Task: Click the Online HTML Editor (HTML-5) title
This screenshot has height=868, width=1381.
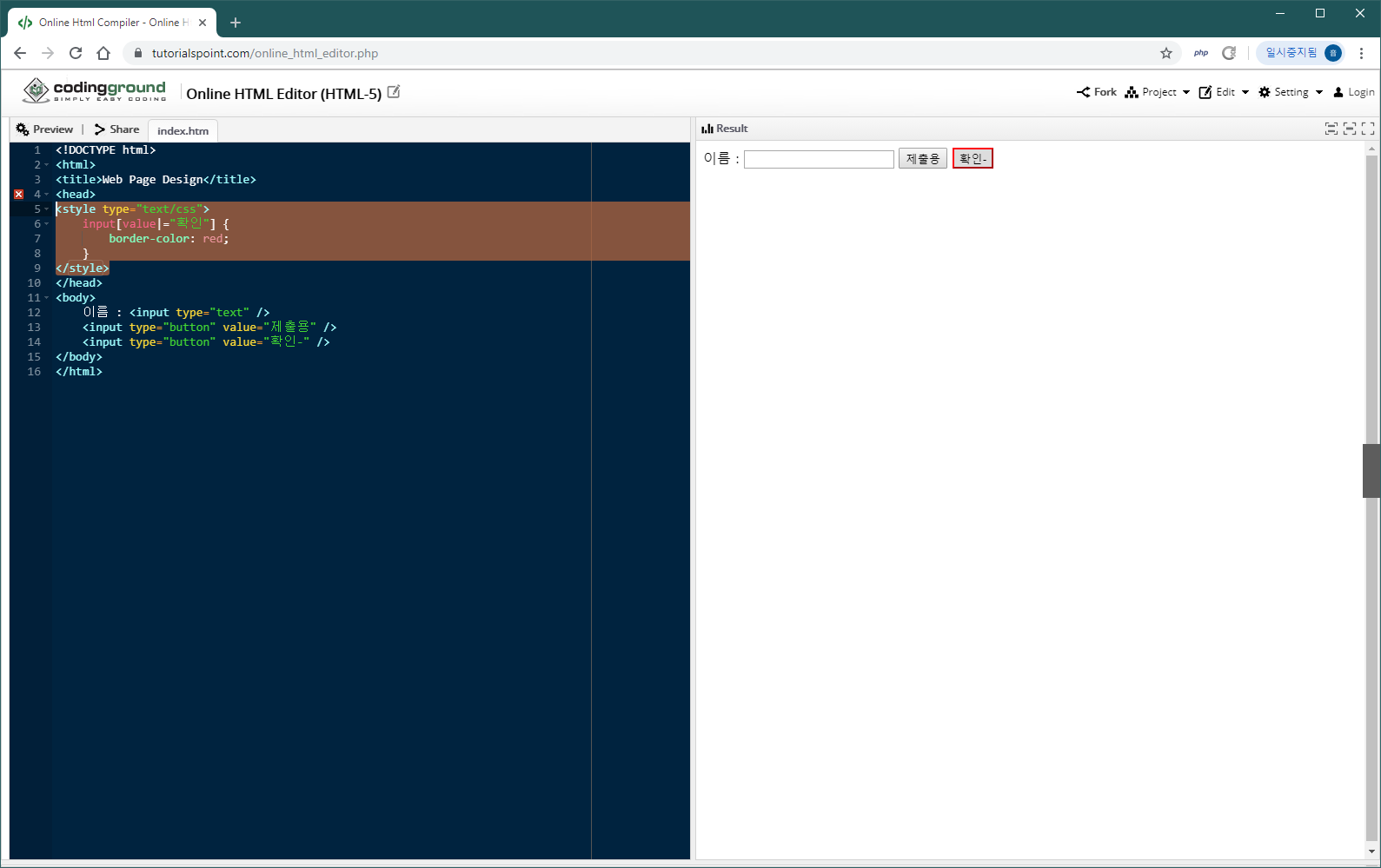Action: coord(283,94)
